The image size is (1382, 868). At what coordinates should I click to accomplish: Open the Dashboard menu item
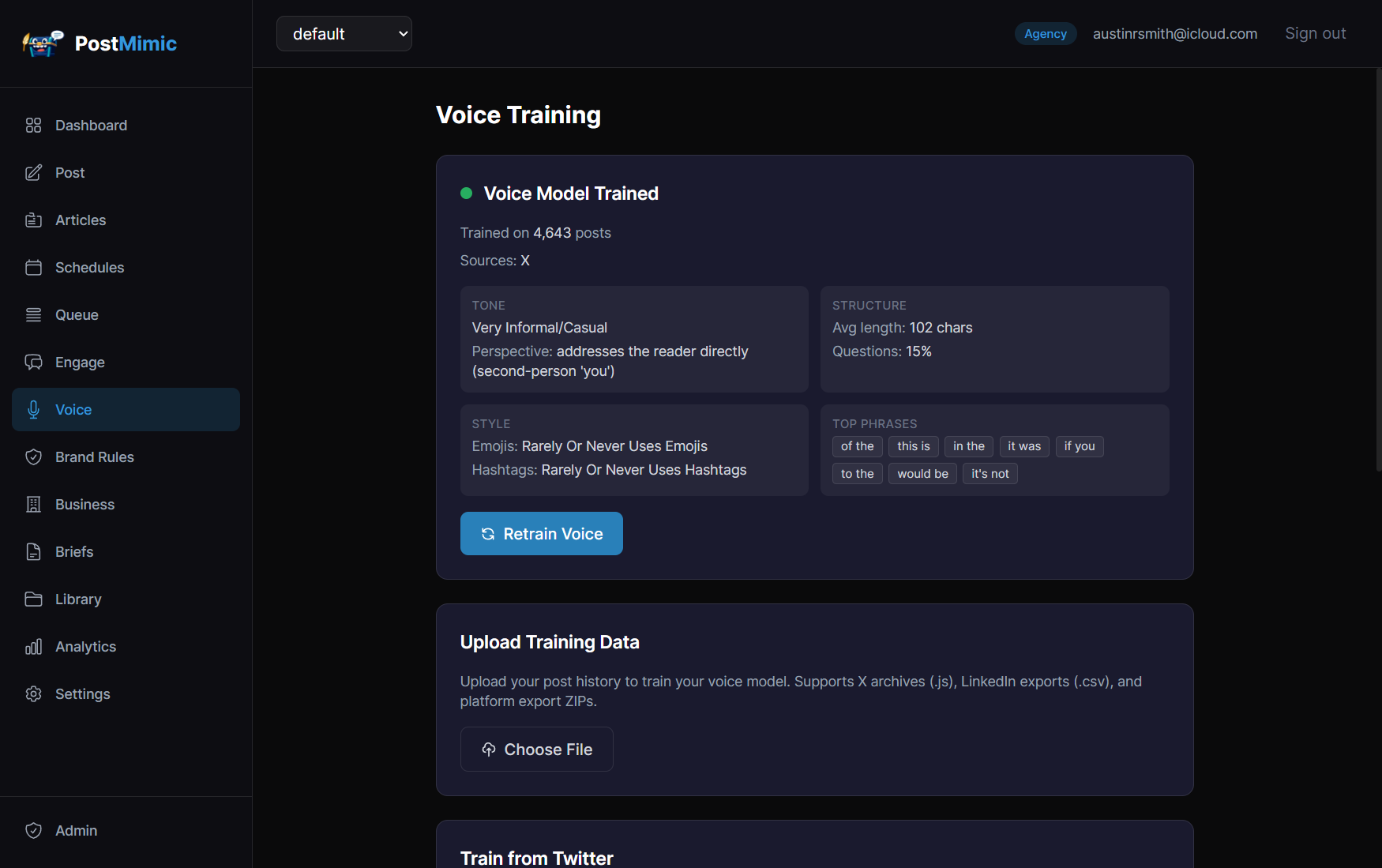(126, 126)
